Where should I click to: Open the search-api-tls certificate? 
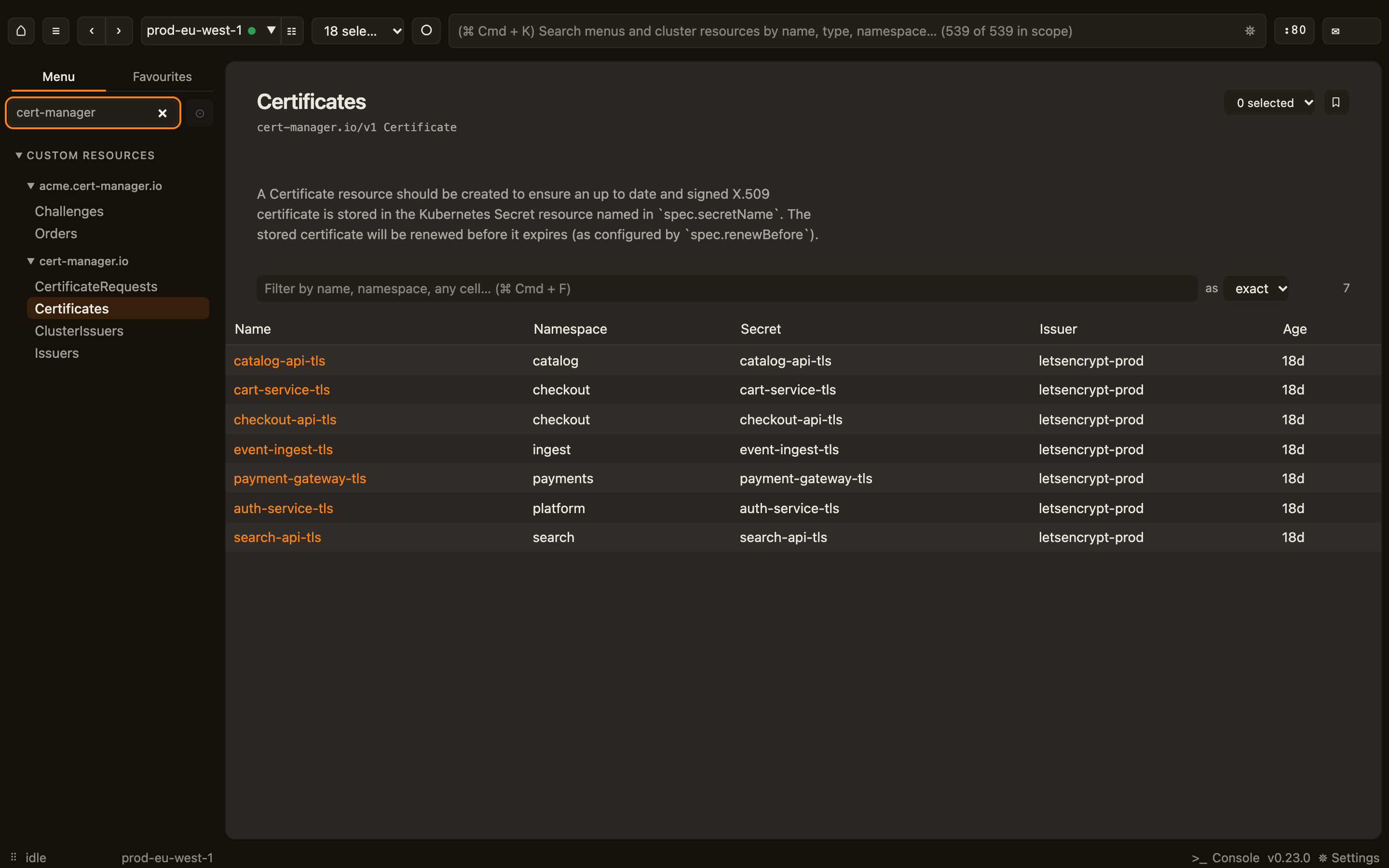(x=277, y=537)
